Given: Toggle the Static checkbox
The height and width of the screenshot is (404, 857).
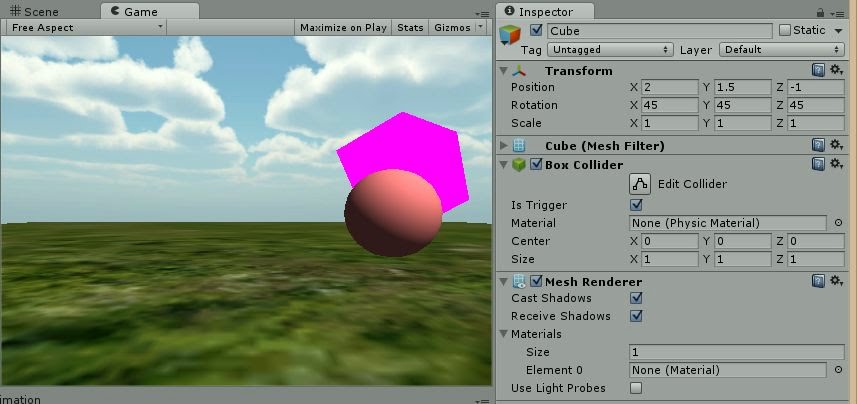Looking at the screenshot, I should (785, 31).
